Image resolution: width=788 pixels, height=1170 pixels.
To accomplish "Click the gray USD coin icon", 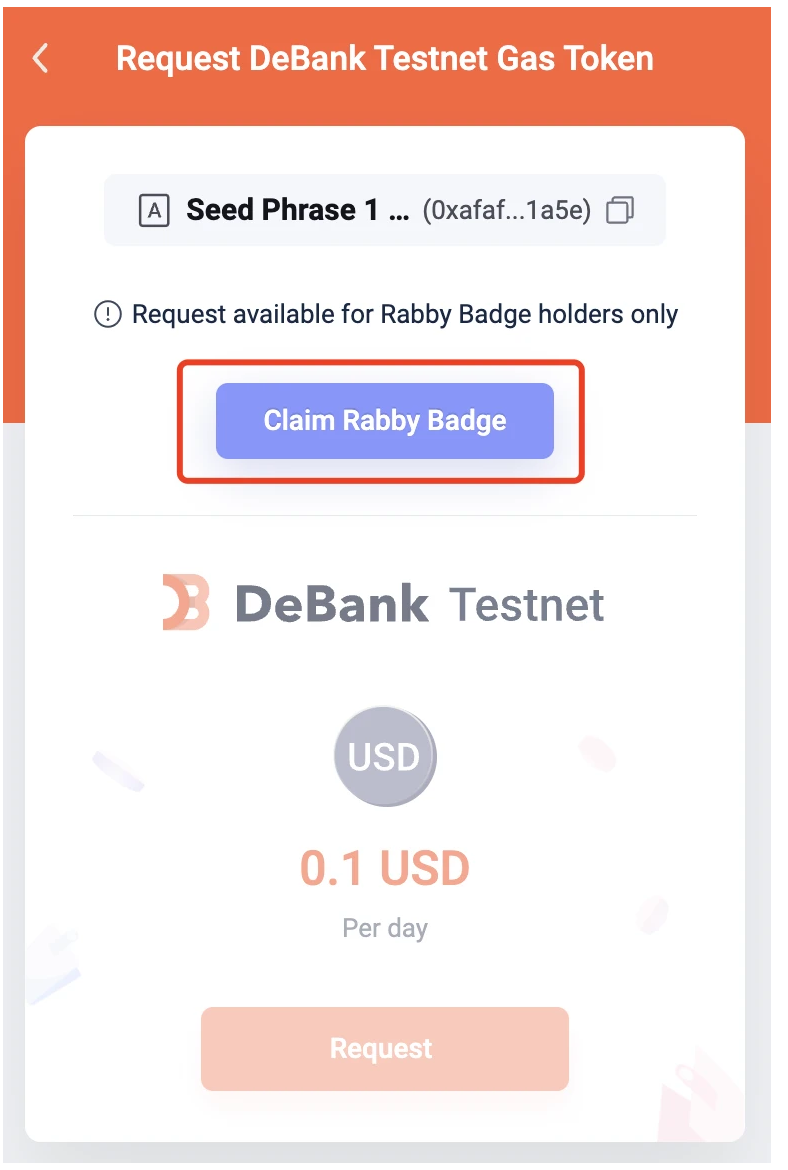I will tap(385, 756).
